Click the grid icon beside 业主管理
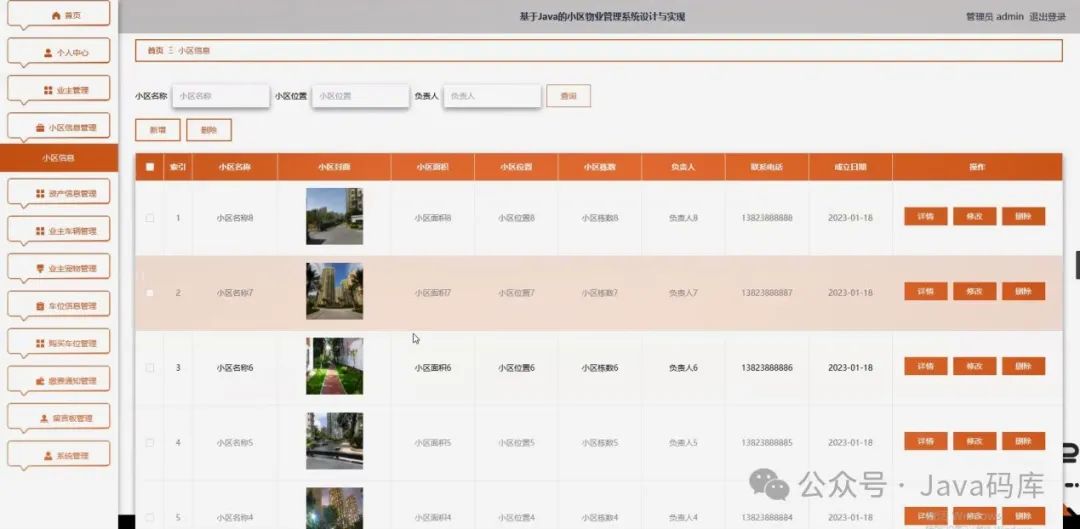Viewport: 1080px width, 529px height. point(48,90)
